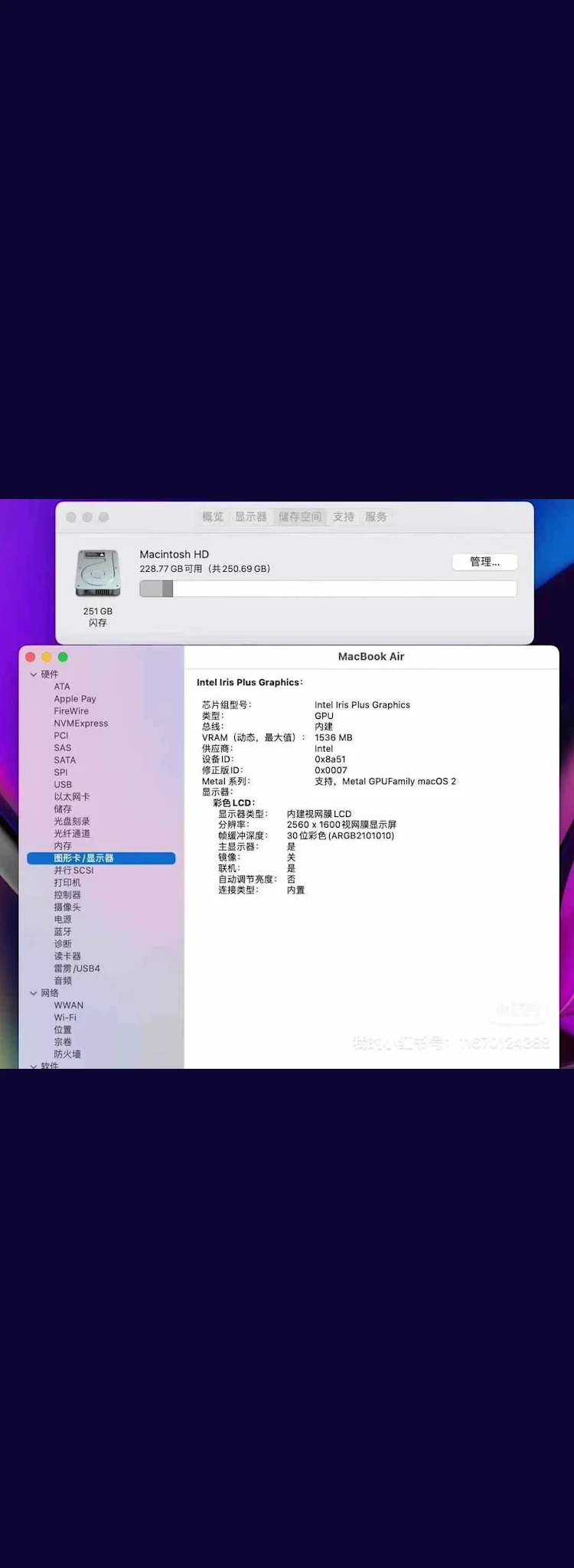Select Wi-Fi under network

pos(65,1018)
